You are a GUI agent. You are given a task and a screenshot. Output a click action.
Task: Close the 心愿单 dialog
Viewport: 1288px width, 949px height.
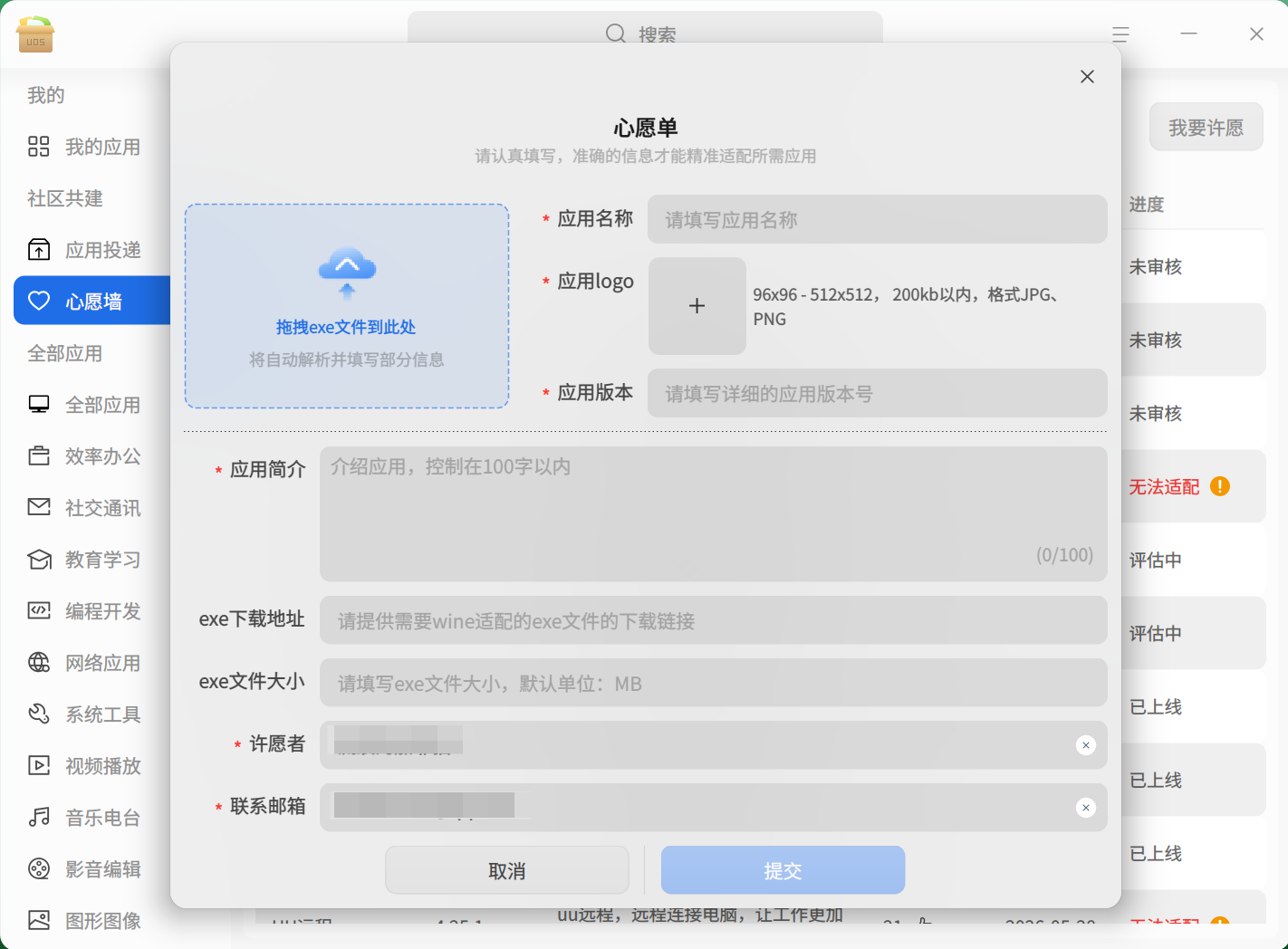click(x=1087, y=77)
